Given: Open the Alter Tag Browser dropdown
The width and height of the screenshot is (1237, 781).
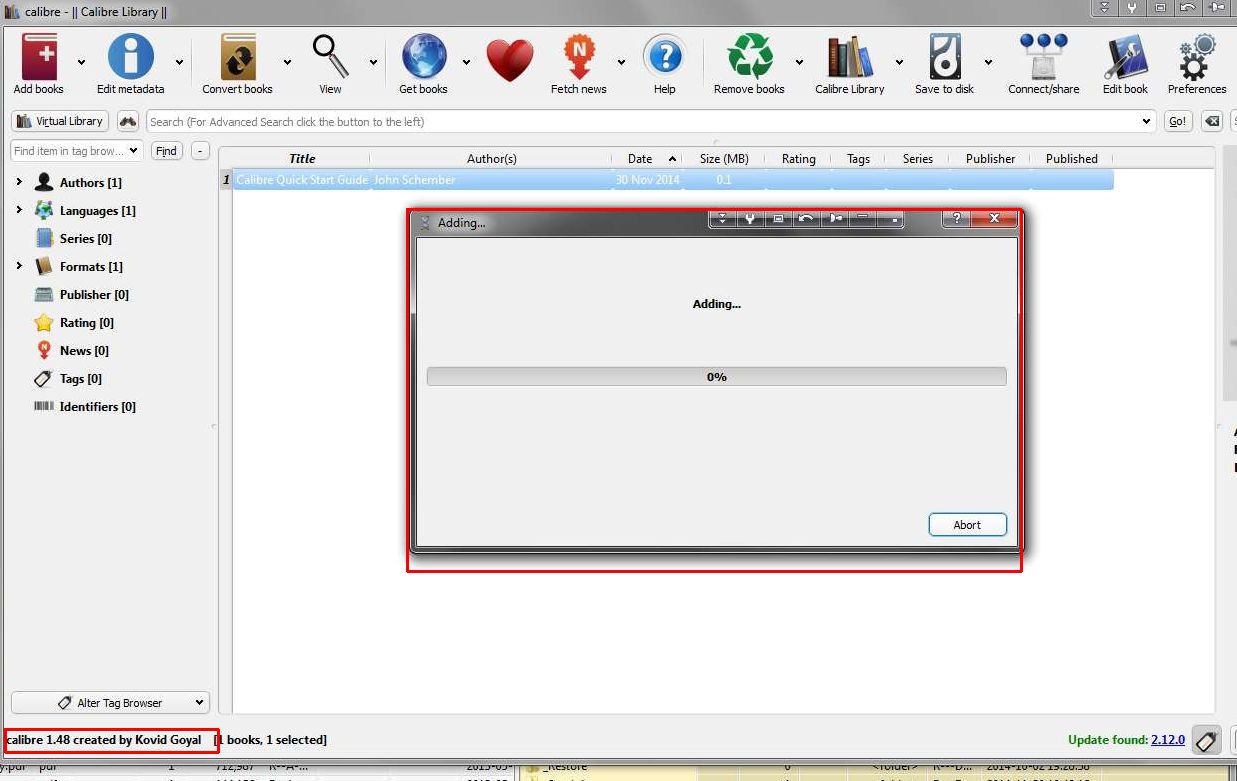Looking at the screenshot, I should pos(110,703).
